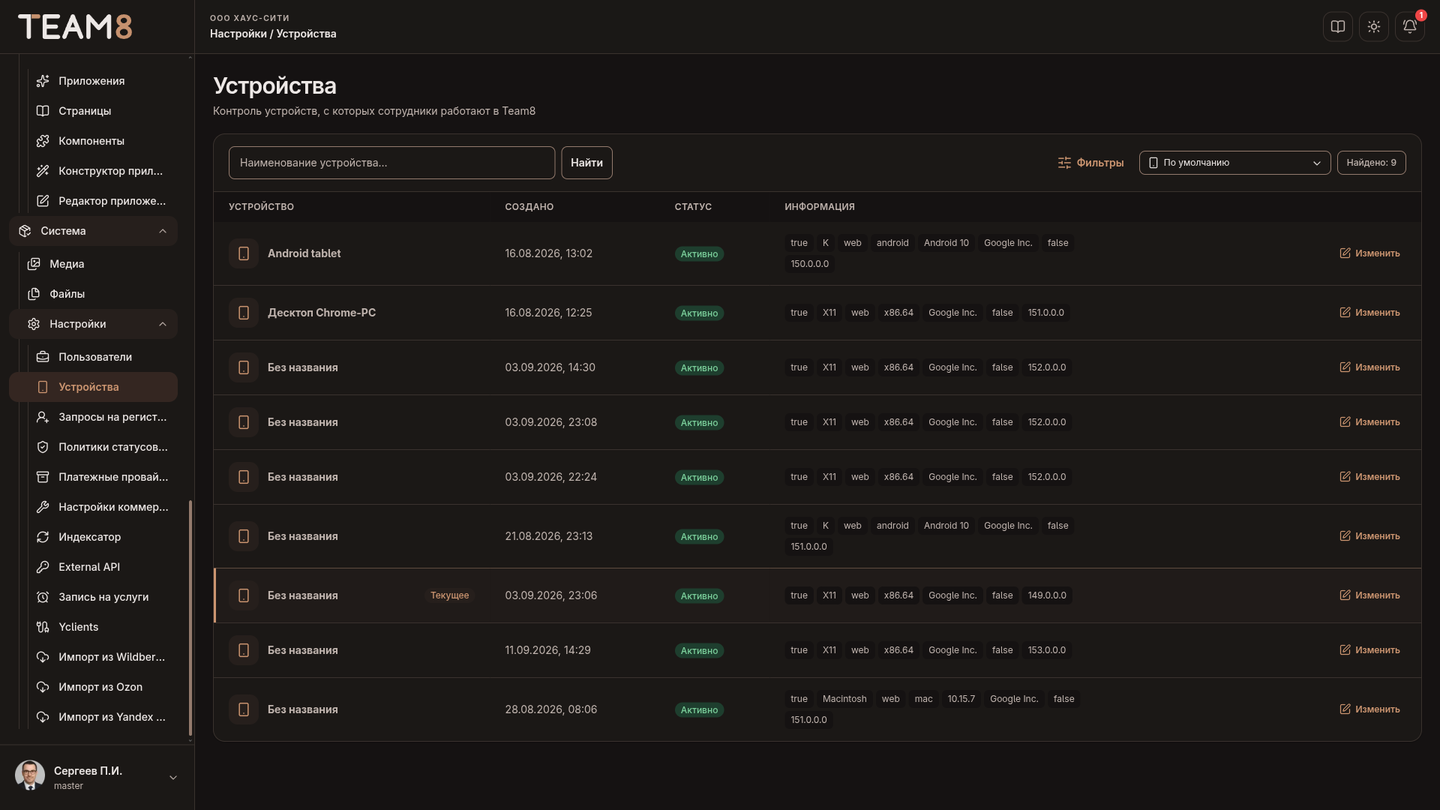Click Изменить on the 11.09.2026 device row
This screenshot has width=1440, height=810.
pyautogui.click(x=1370, y=650)
